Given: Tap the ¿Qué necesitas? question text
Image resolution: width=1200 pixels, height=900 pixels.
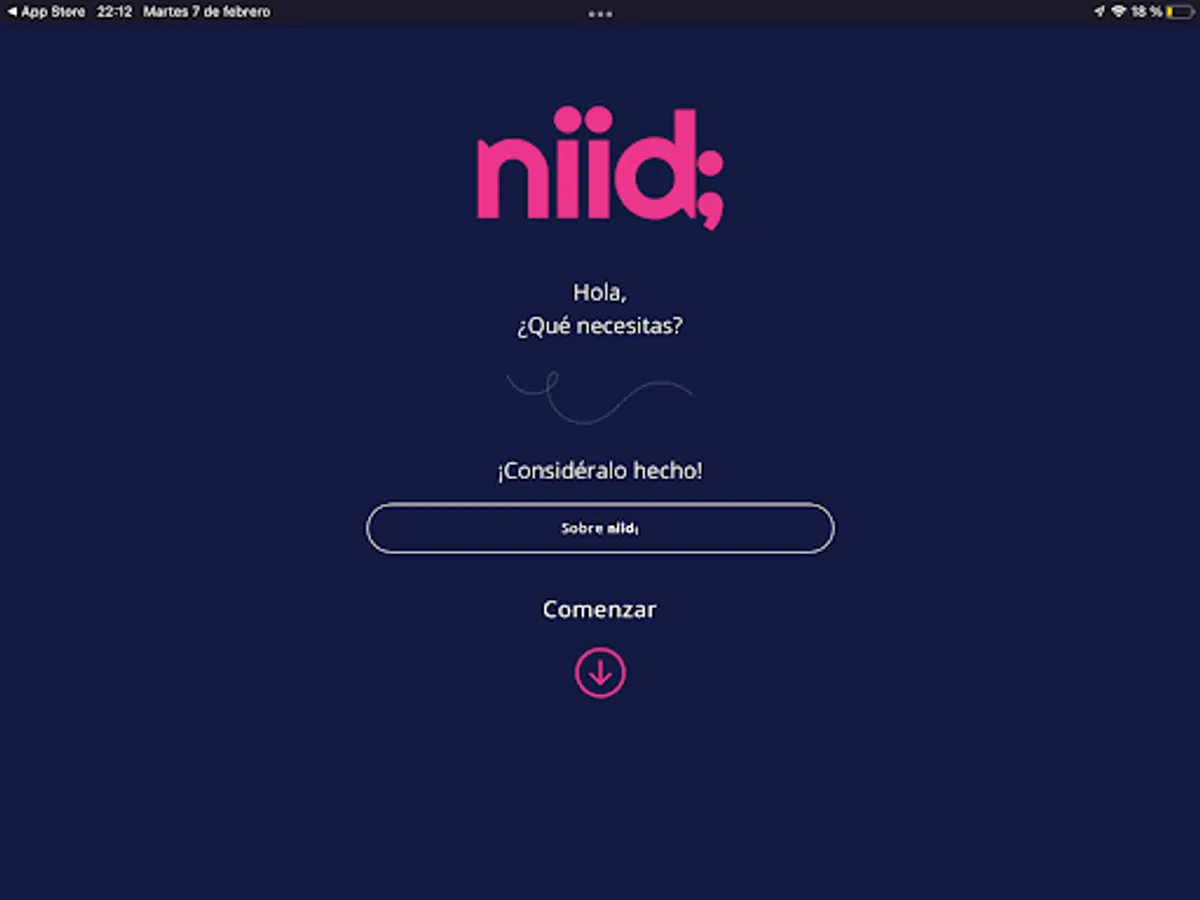Looking at the screenshot, I should pos(600,326).
